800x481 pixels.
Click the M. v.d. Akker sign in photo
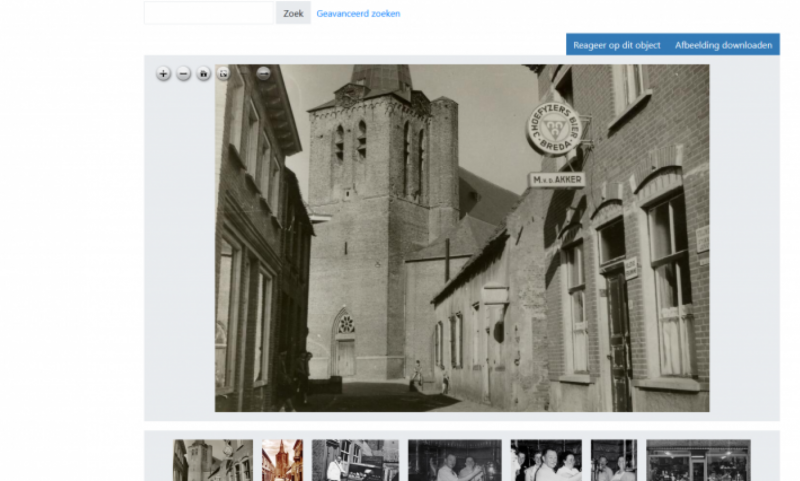coord(557,180)
